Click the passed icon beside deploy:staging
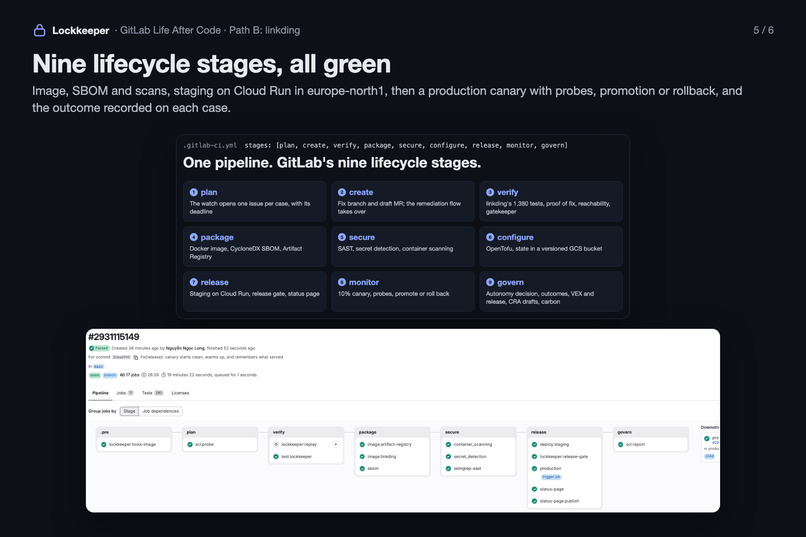This screenshot has width=806, height=537. (534, 444)
